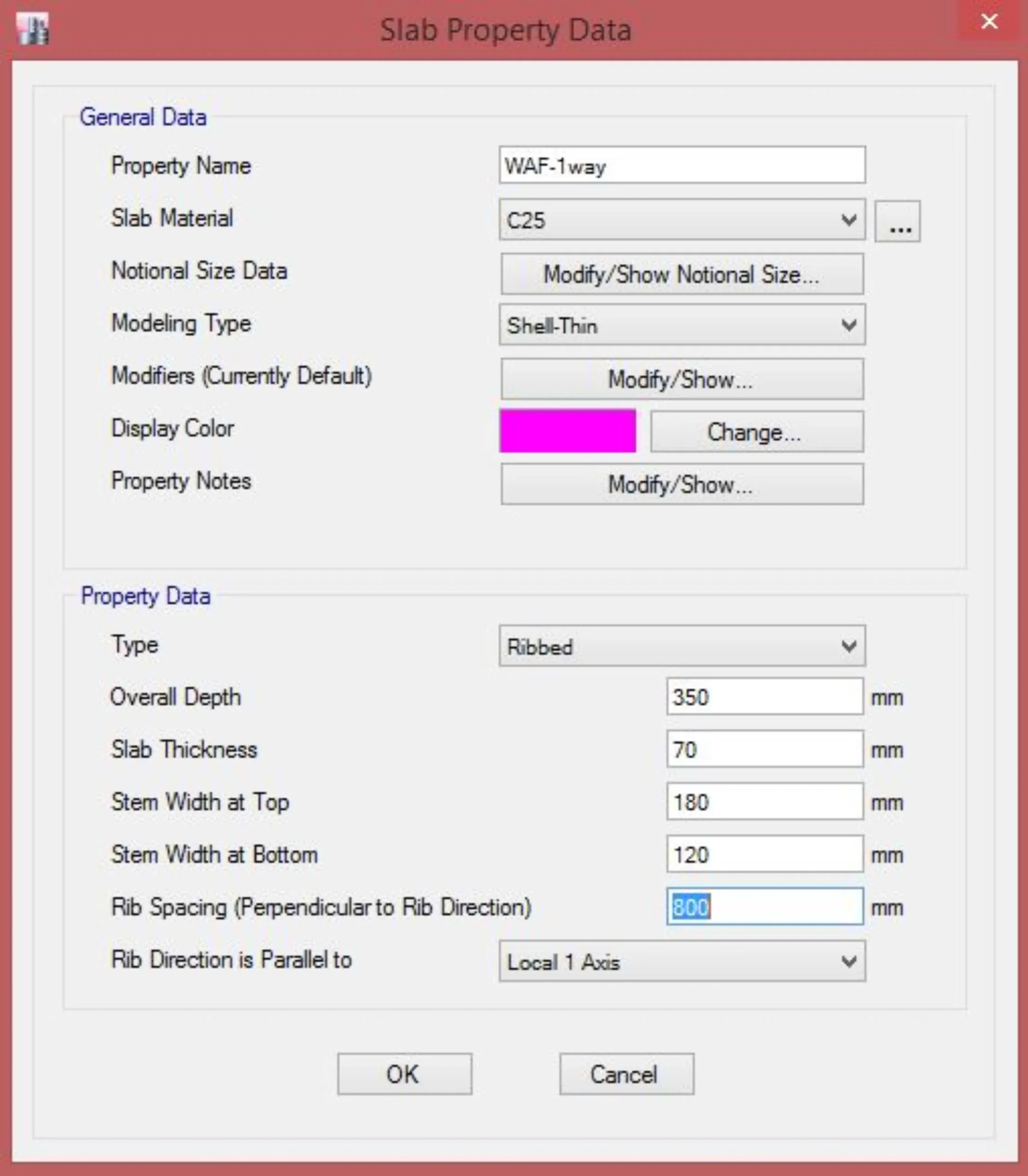Close the Slab Property Data dialog
The height and width of the screenshot is (1176, 1028).
point(989,22)
